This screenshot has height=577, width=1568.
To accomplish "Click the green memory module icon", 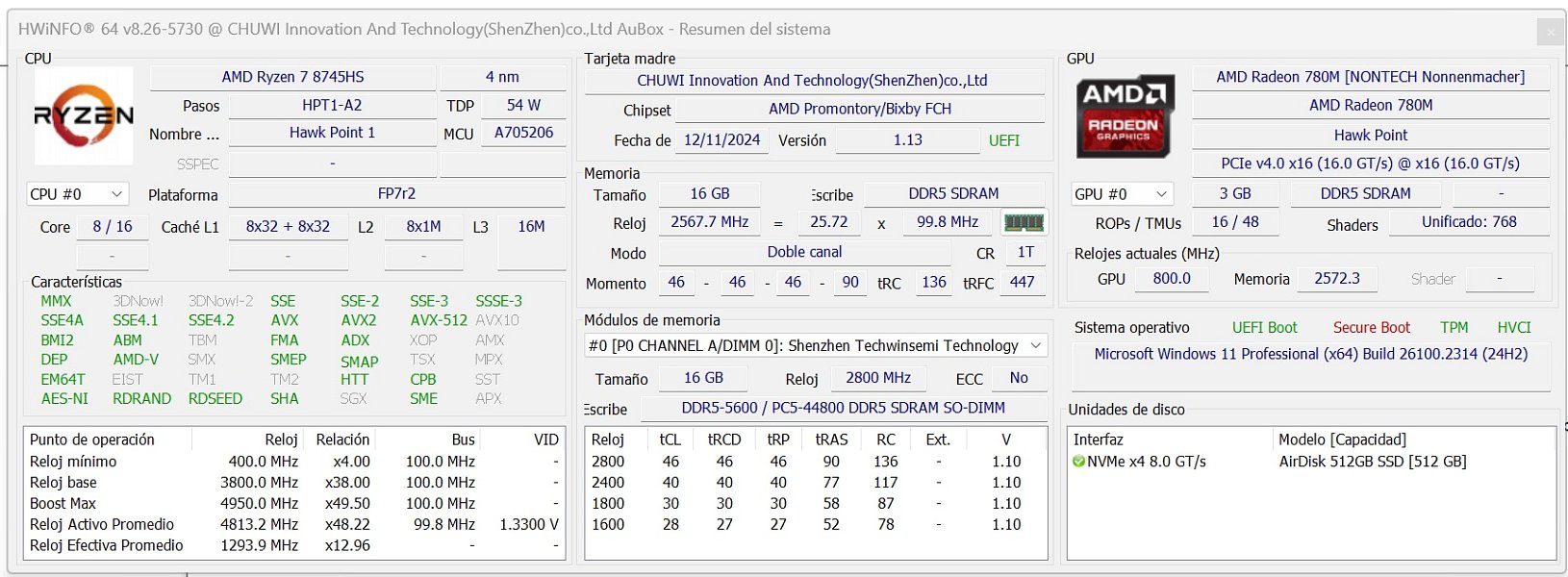I will [x=1024, y=223].
